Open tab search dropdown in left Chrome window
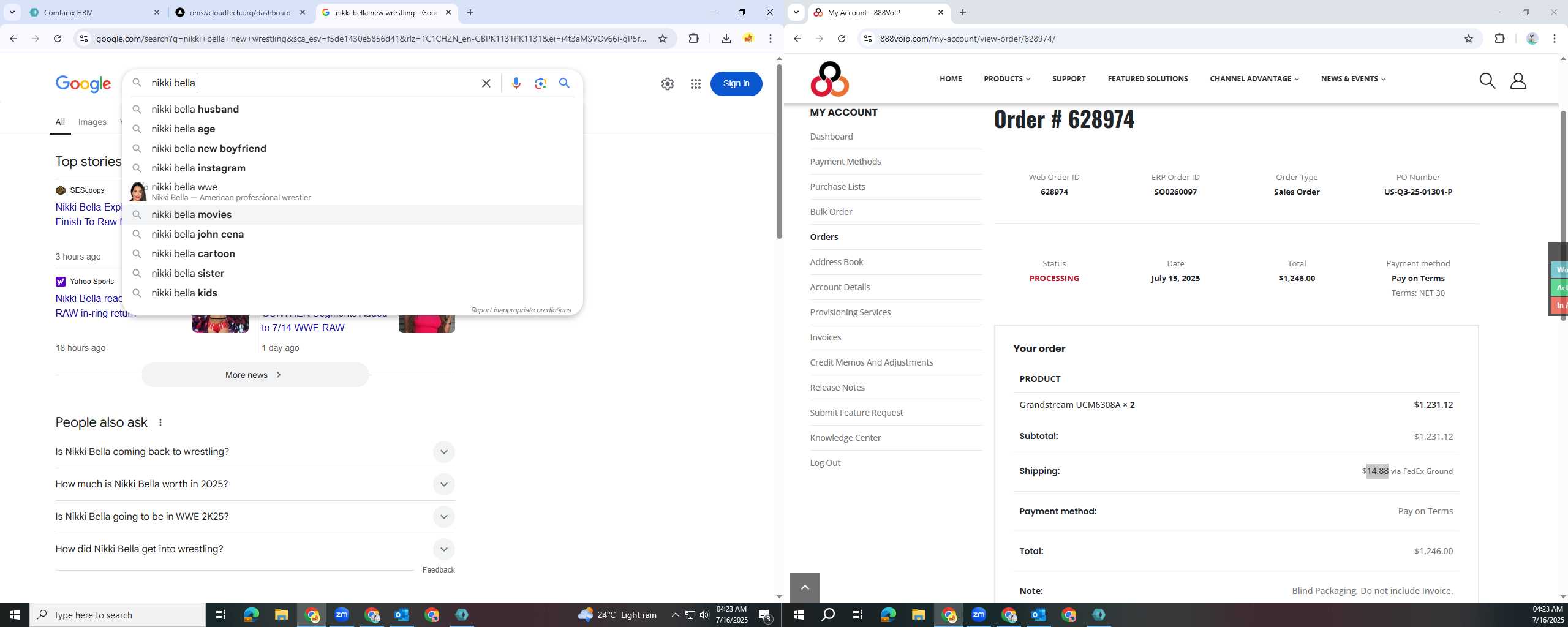This screenshot has height=627, width=1568. 12,12
